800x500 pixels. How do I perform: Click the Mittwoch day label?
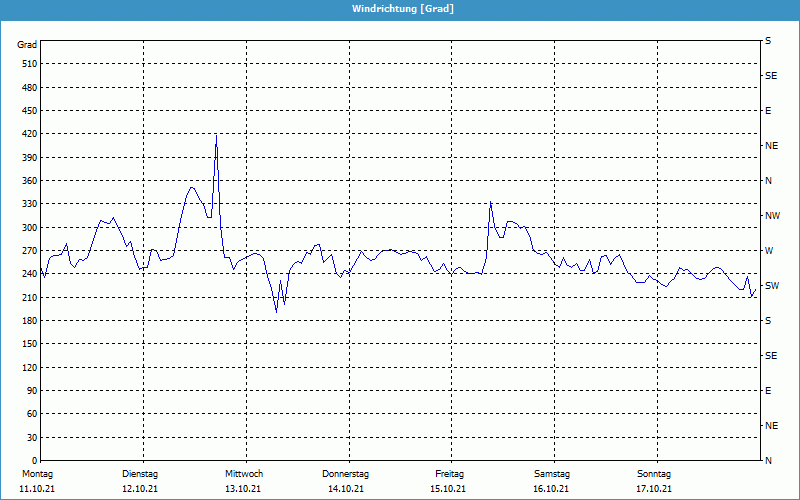pos(243,473)
